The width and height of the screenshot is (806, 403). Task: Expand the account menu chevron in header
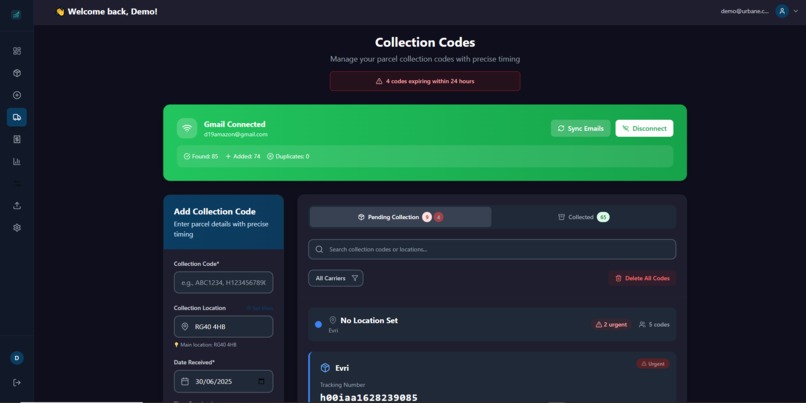(x=796, y=11)
